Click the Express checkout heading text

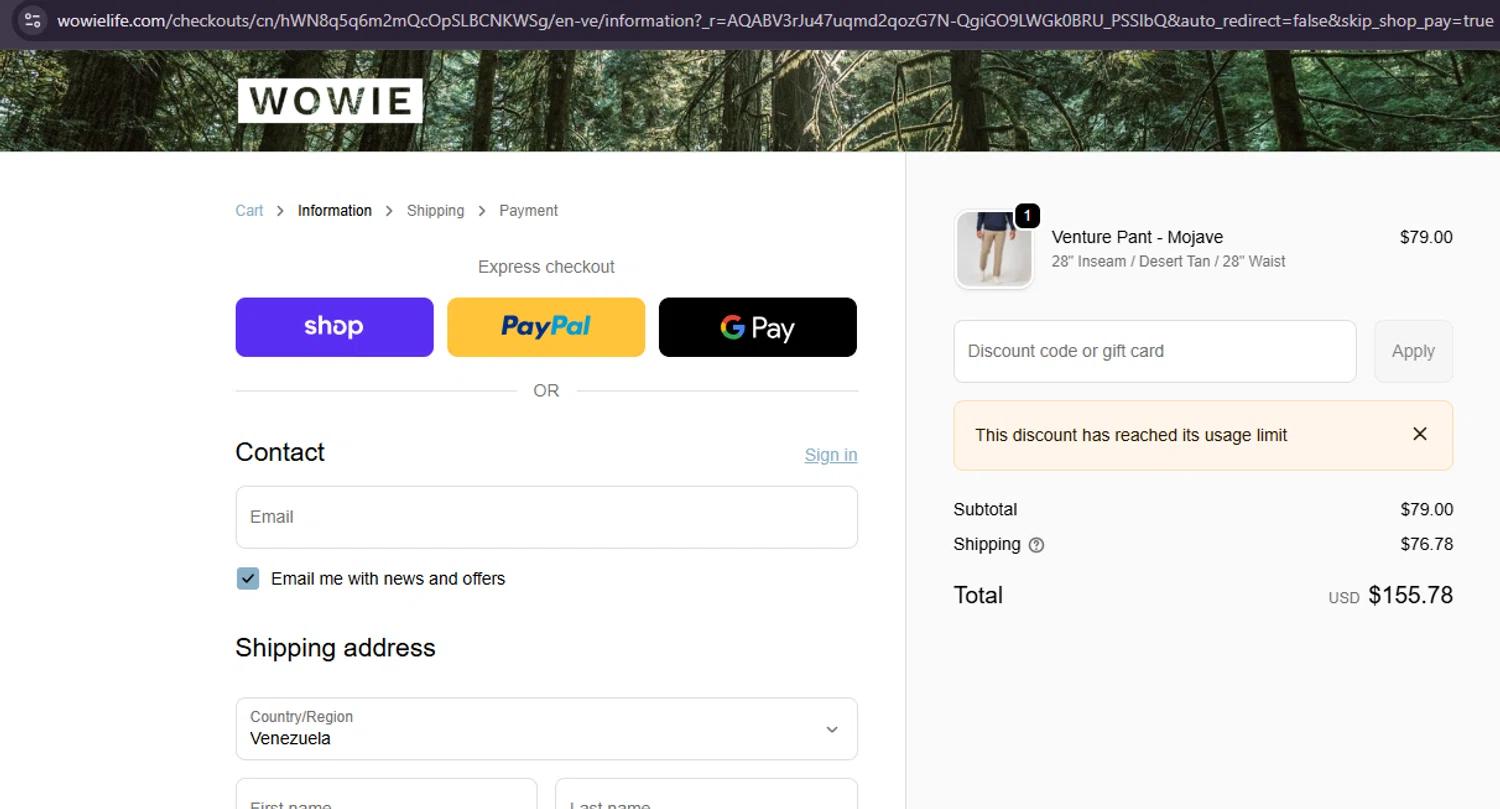pos(546,267)
